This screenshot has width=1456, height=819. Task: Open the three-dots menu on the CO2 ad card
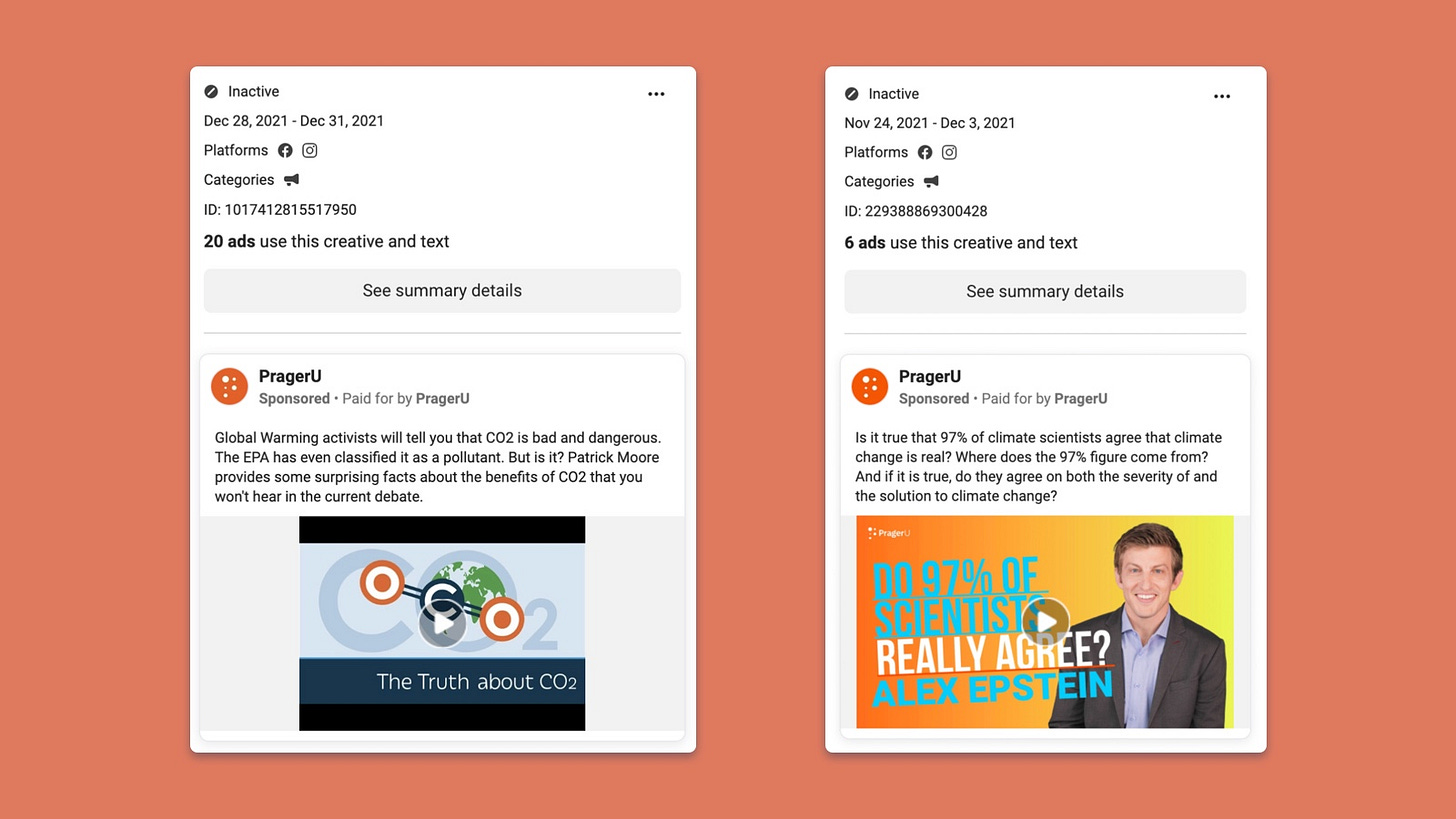(656, 94)
